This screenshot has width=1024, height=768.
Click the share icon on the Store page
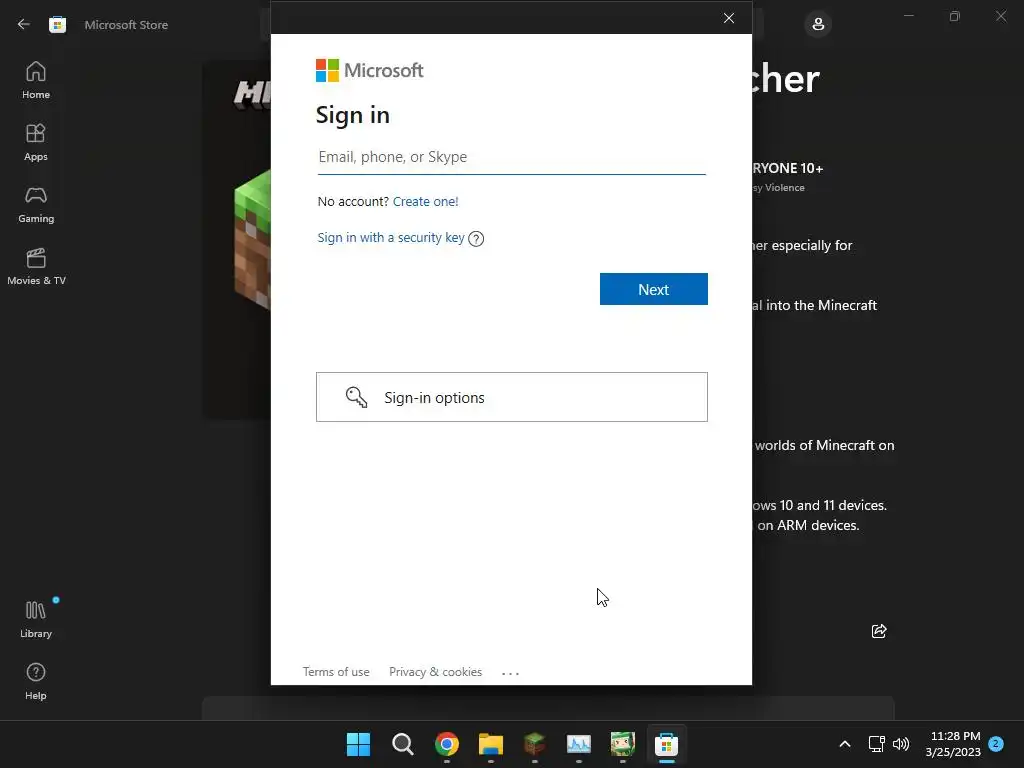click(x=879, y=631)
